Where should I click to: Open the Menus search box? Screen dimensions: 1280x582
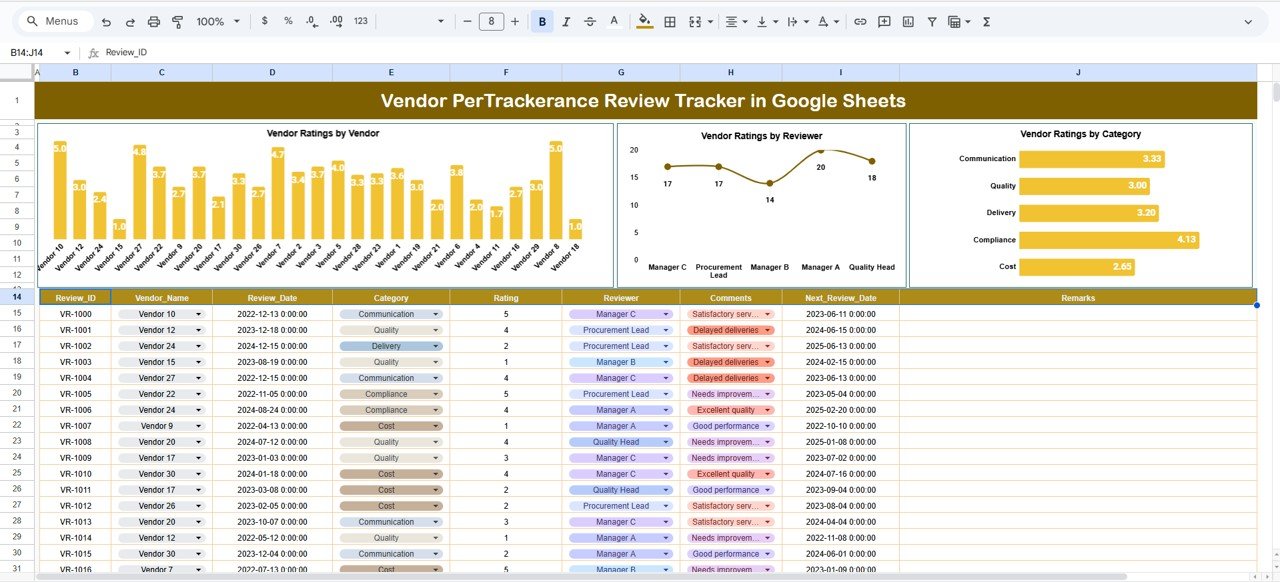[x=53, y=20]
